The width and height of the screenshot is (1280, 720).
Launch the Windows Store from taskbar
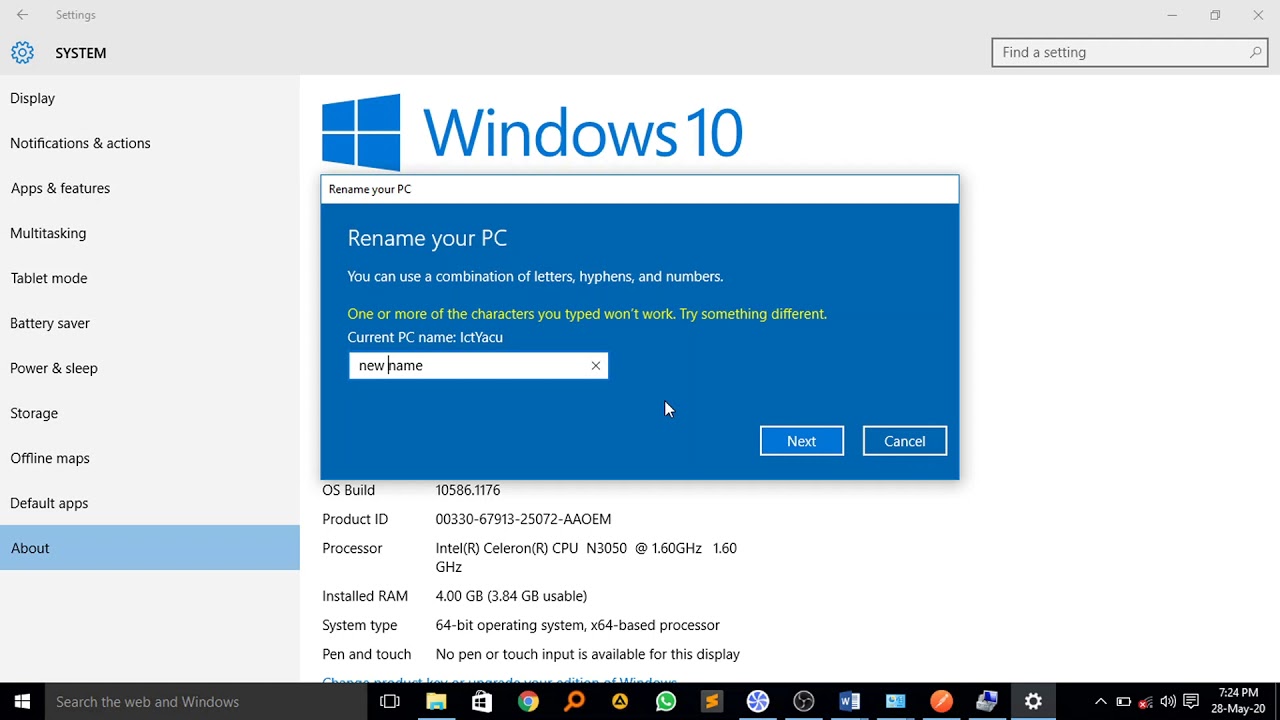tap(482, 702)
